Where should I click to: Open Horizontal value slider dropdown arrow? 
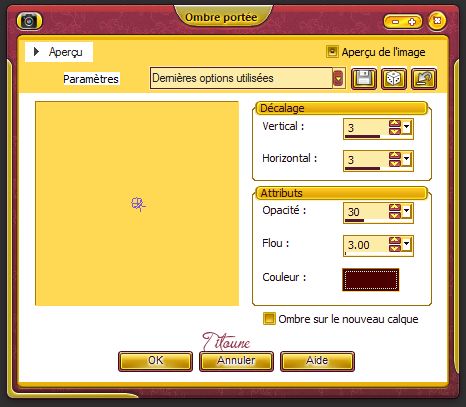(406, 159)
